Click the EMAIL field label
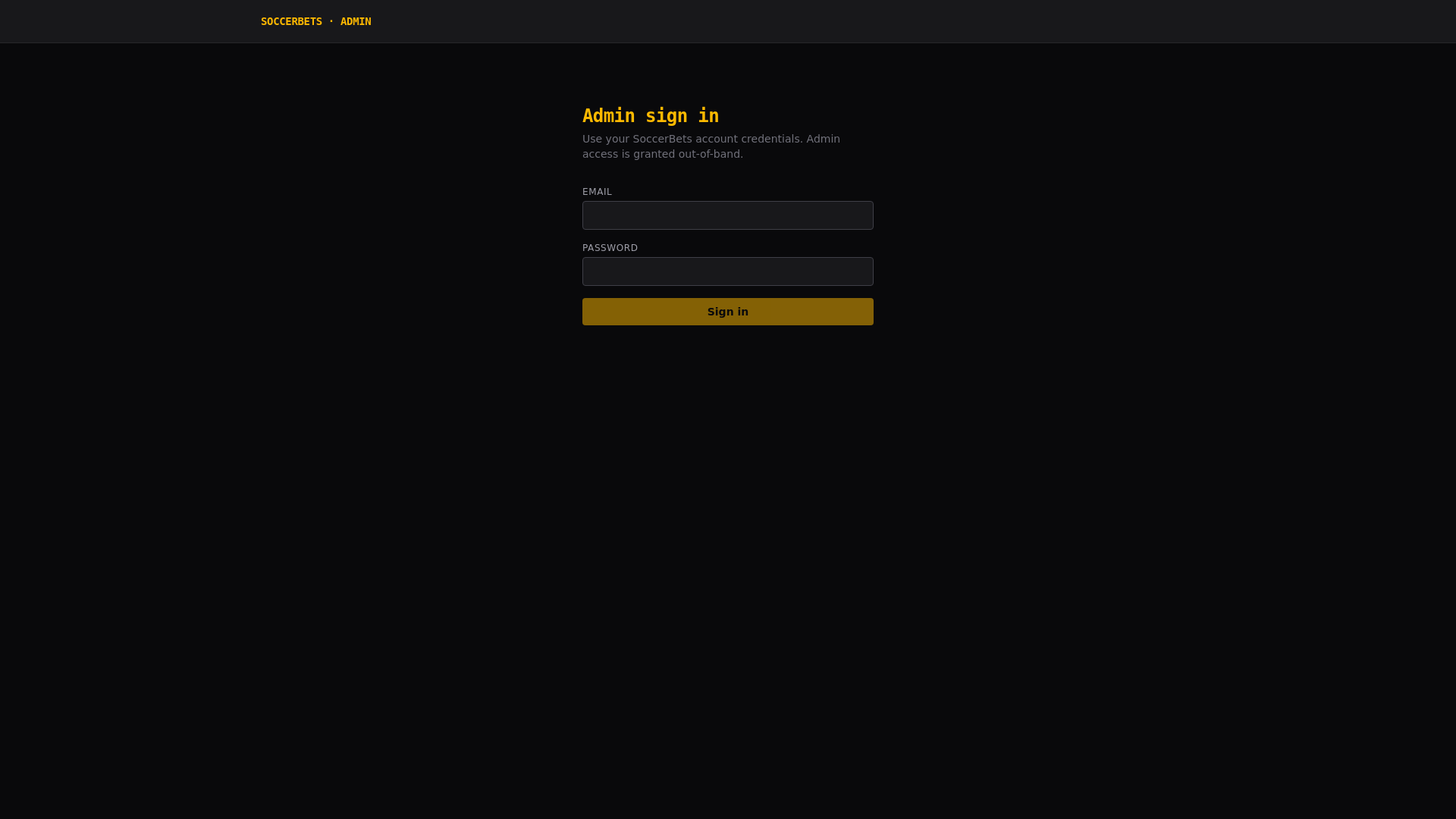The width and height of the screenshot is (1456, 819). pyautogui.click(x=597, y=192)
